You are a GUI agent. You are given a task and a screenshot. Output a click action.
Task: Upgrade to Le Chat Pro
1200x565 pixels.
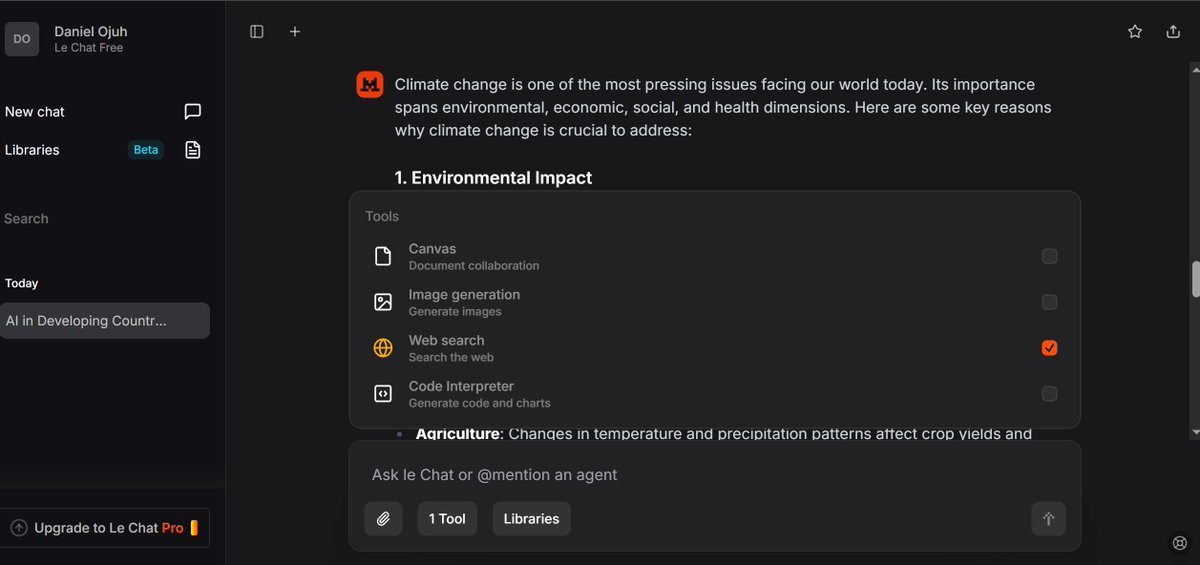point(105,528)
